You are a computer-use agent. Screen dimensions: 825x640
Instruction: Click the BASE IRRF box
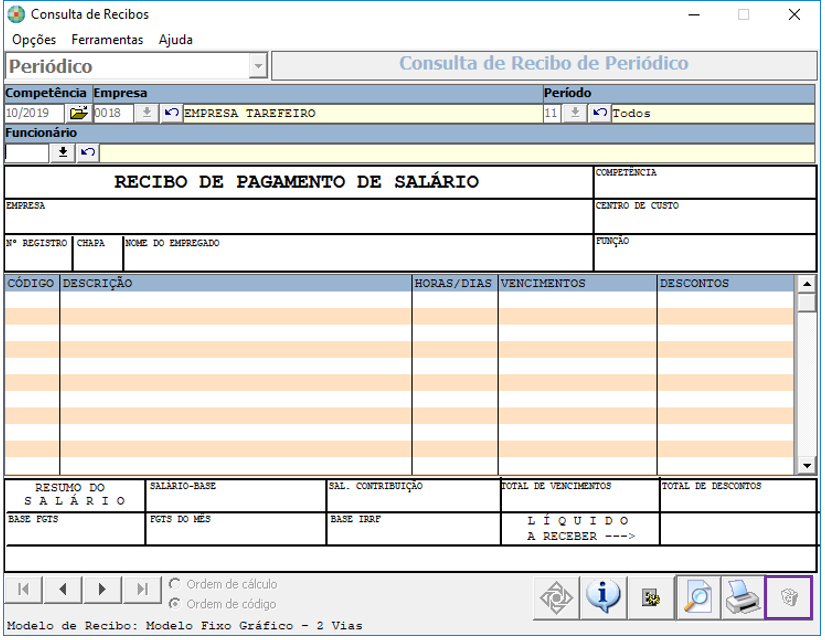click(x=413, y=528)
